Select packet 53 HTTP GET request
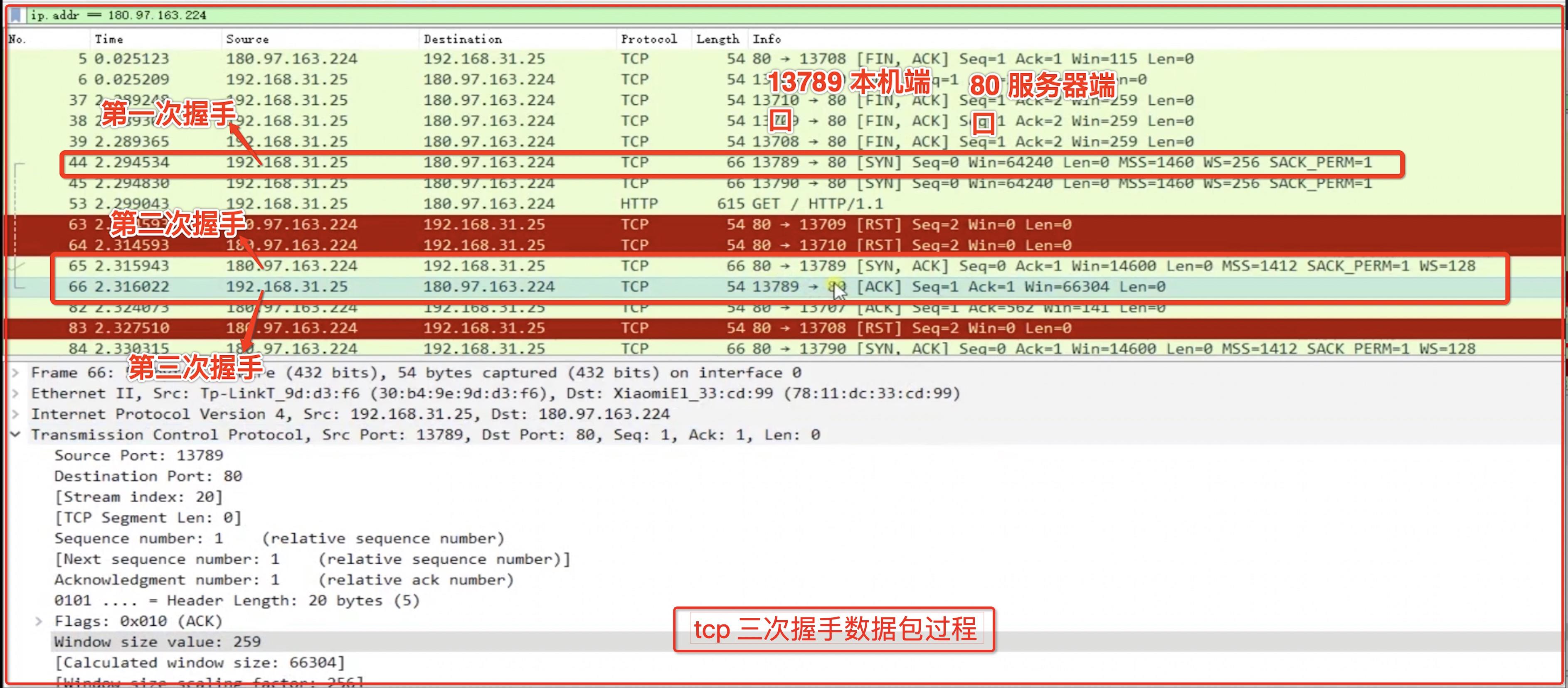This screenshot has height=688, width=1568. tap(784, 204)
